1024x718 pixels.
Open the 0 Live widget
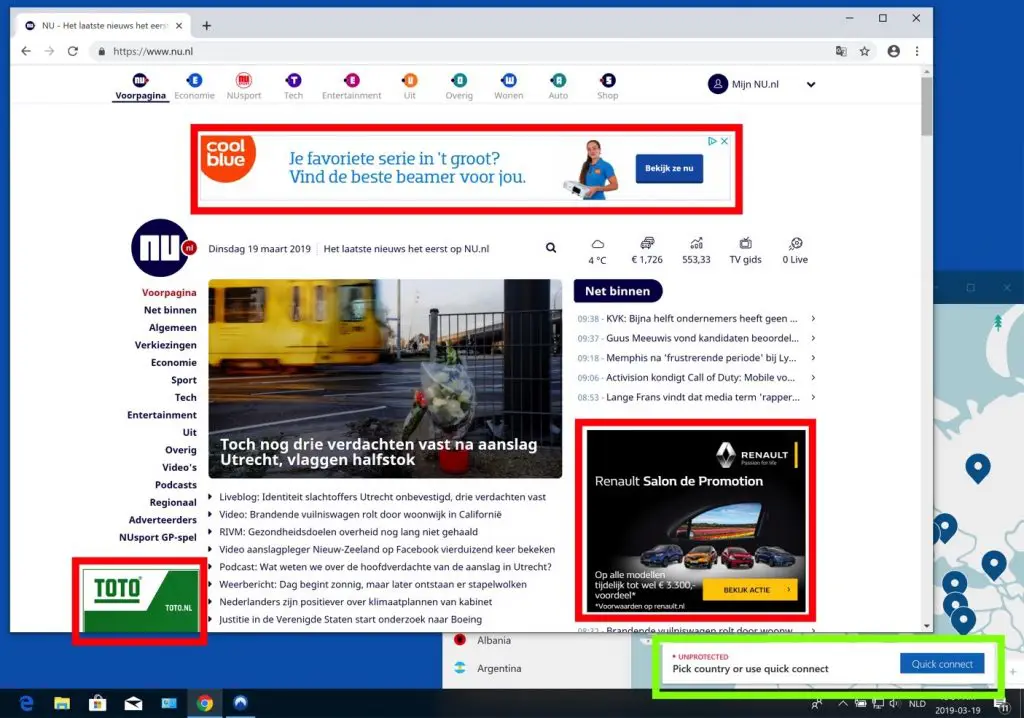(x=795, y=252)
